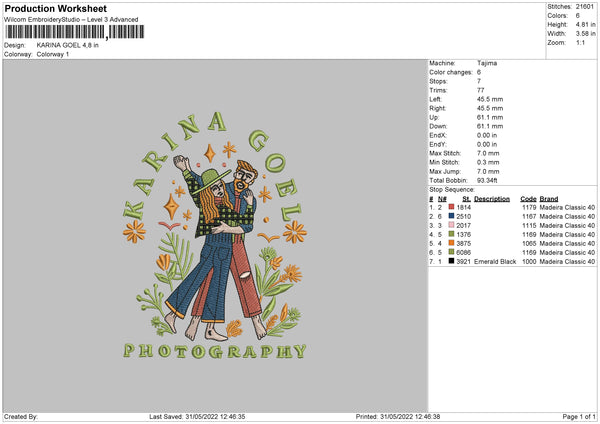Click the pink thread swatch for 2017
600x424 pixels.
[451, 225]
